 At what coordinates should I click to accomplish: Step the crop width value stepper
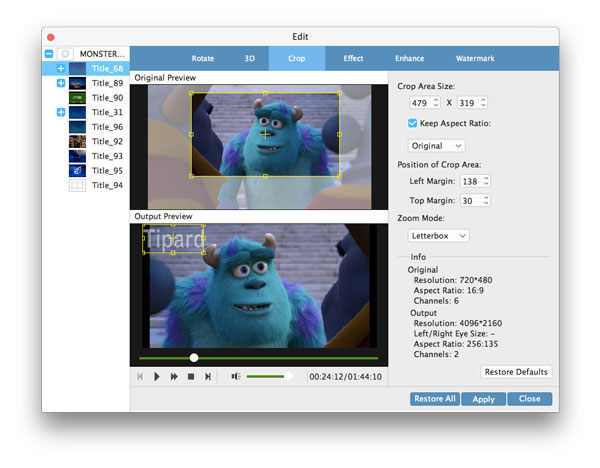tap(436, 103)
